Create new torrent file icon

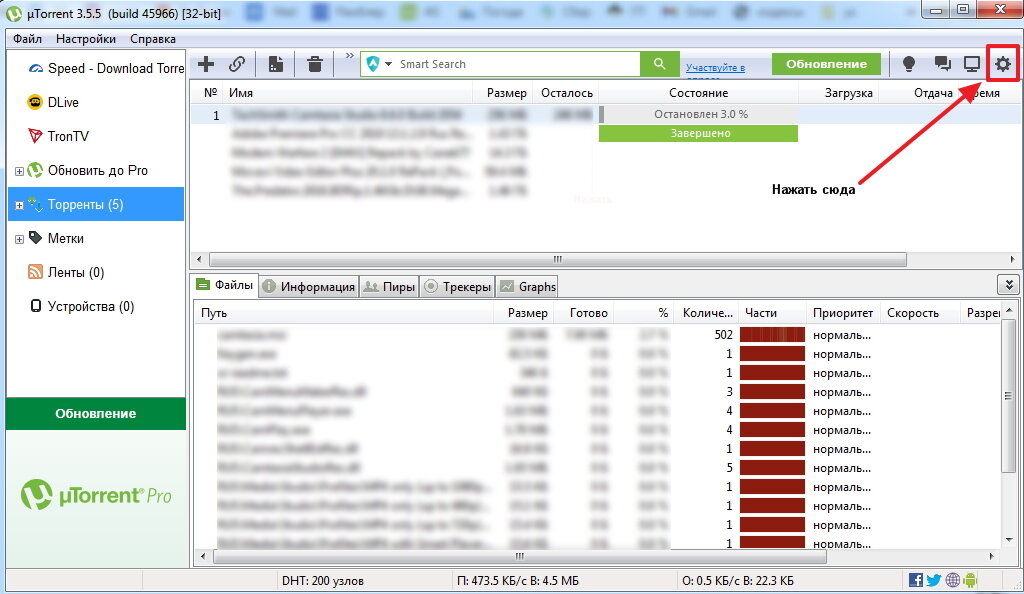pos(276,64)
